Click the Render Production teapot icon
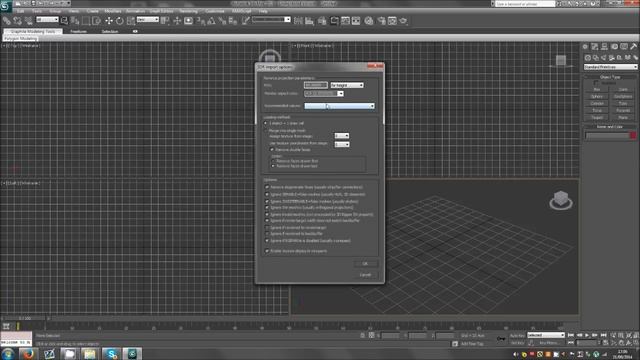The image size is (640, 360). pos(403,20)
